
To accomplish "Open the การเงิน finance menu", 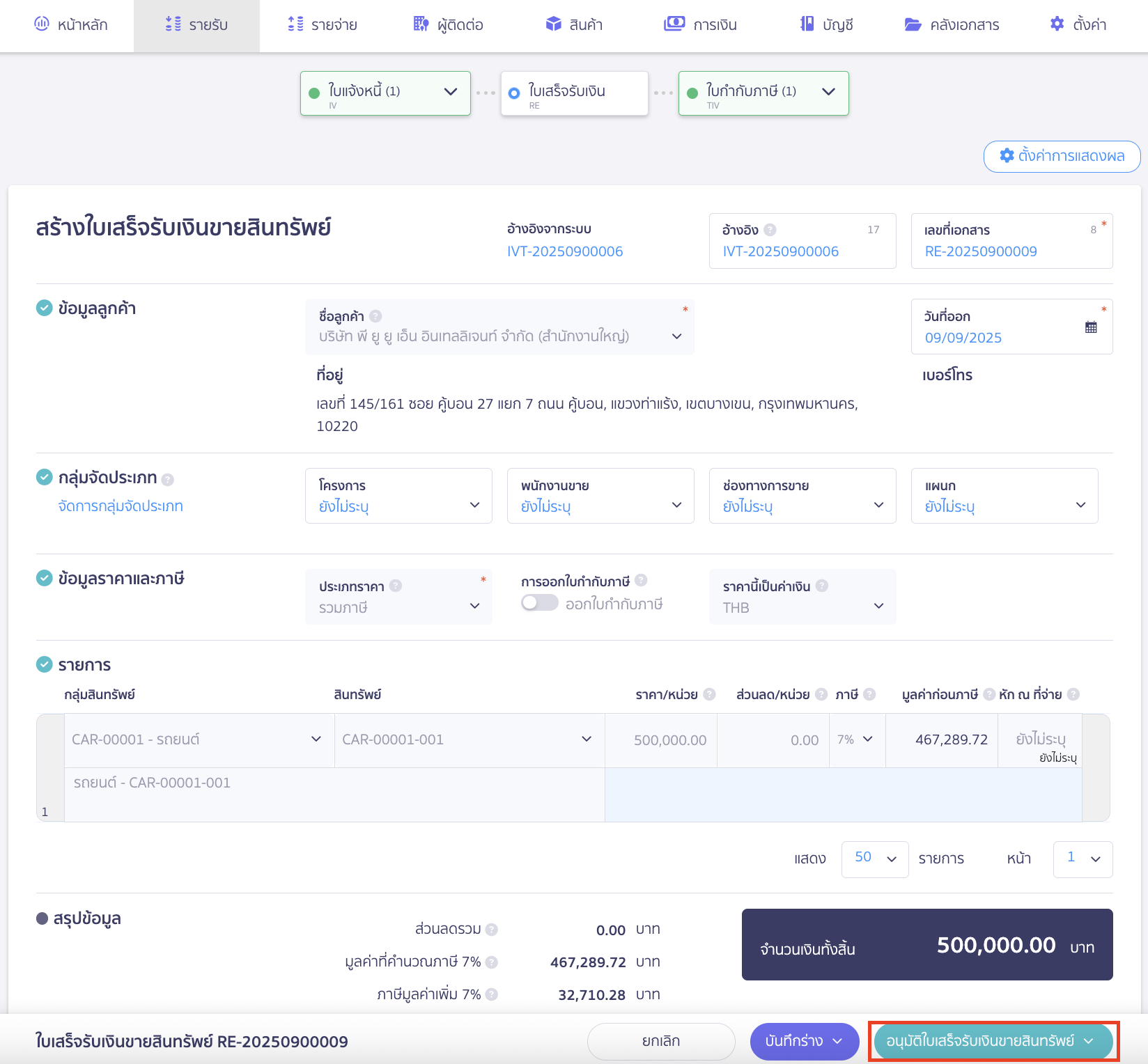I will point(700,25).
